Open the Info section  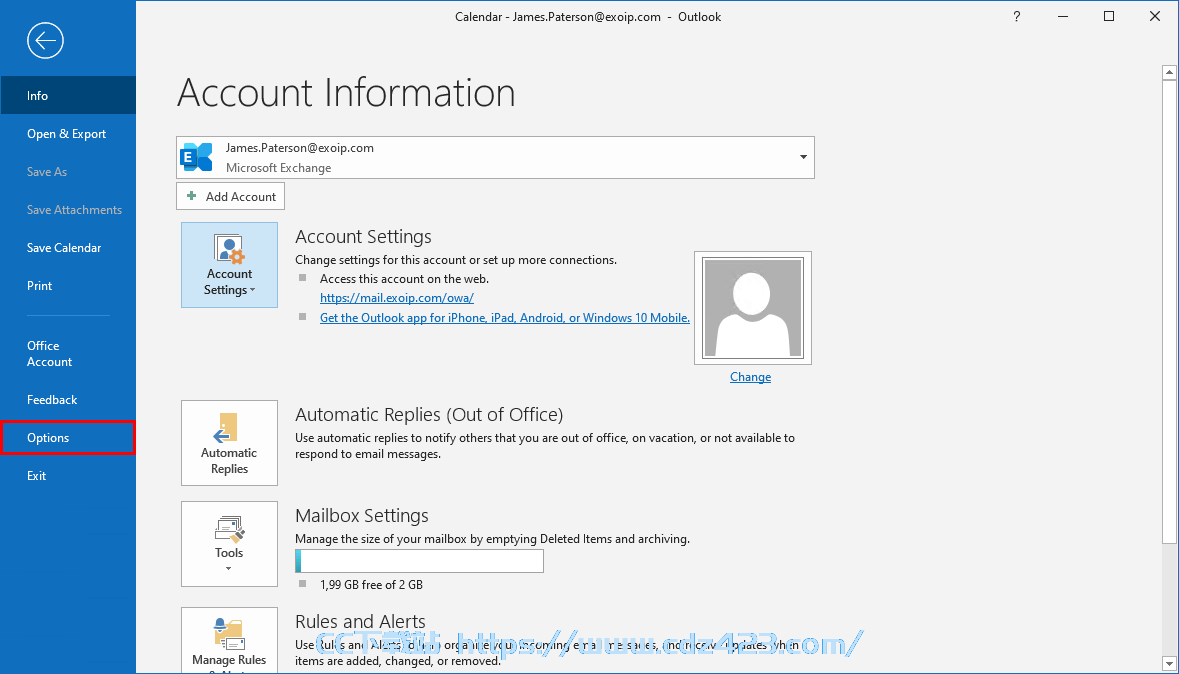(x=68, y=96)
